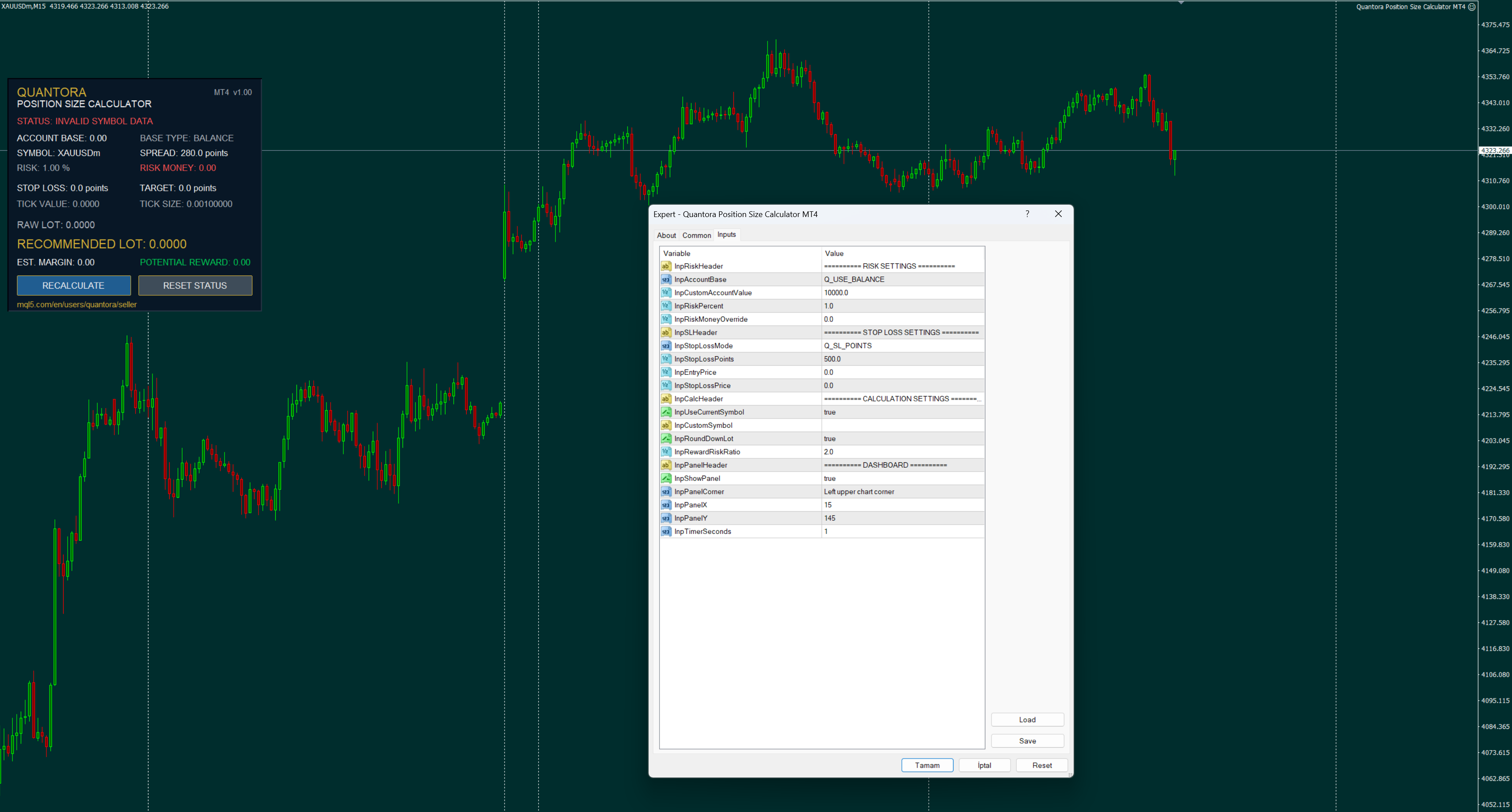Click the InpCustomSymbol string icon
This screenshot has height=812, width=1512.
pos(665,425)
